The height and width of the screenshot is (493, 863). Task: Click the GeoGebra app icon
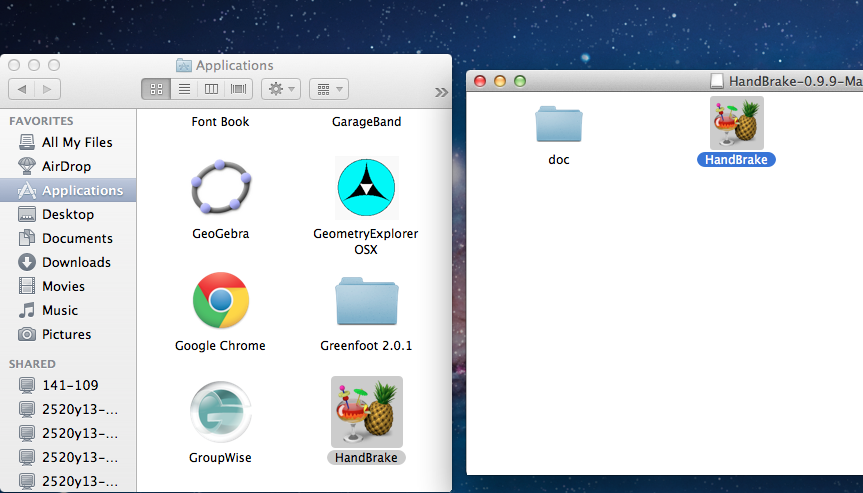pyautogui.click(x=221, y=187)
